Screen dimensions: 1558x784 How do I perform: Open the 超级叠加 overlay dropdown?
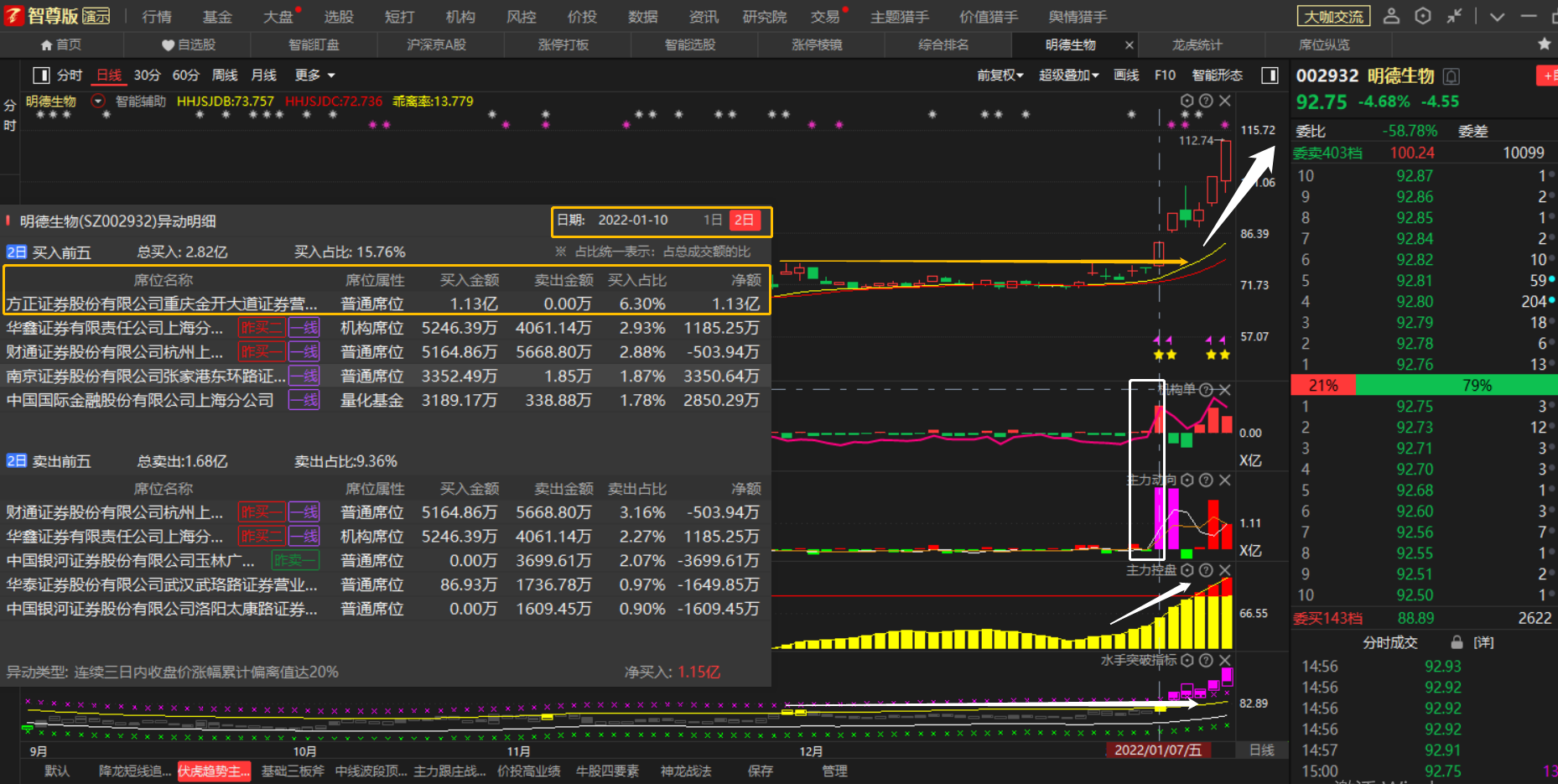[x=1069, y=75]
